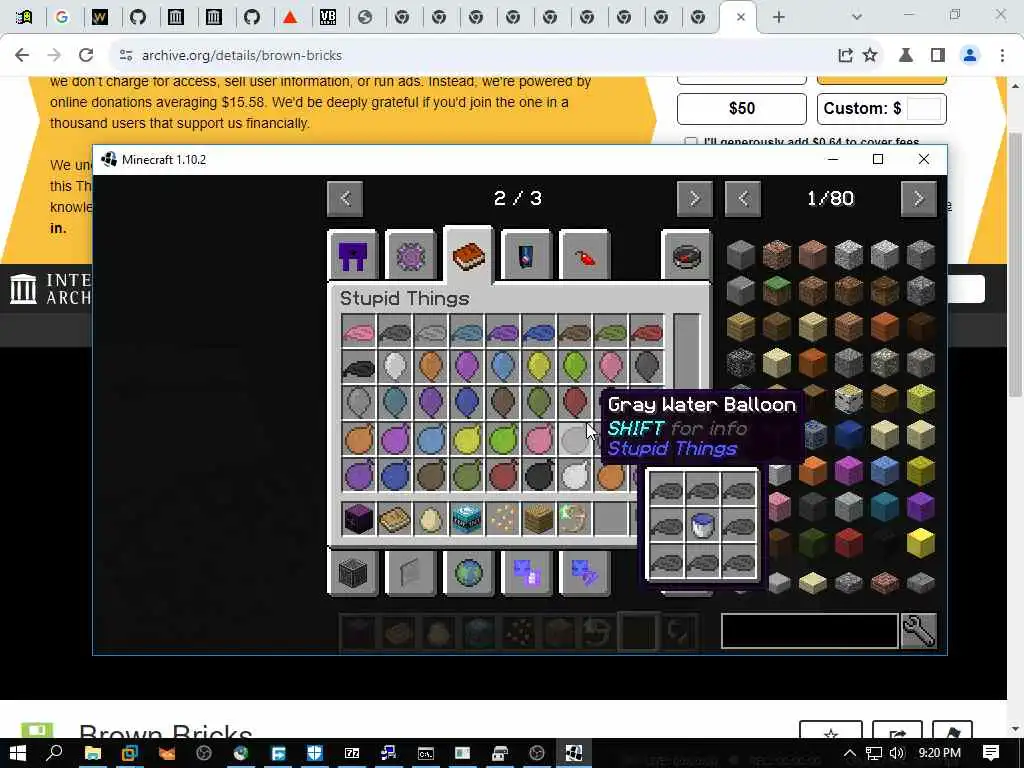Open the red chili pepper creative tab
Viewport: 1024px width, 768px height.
point(584,255)
